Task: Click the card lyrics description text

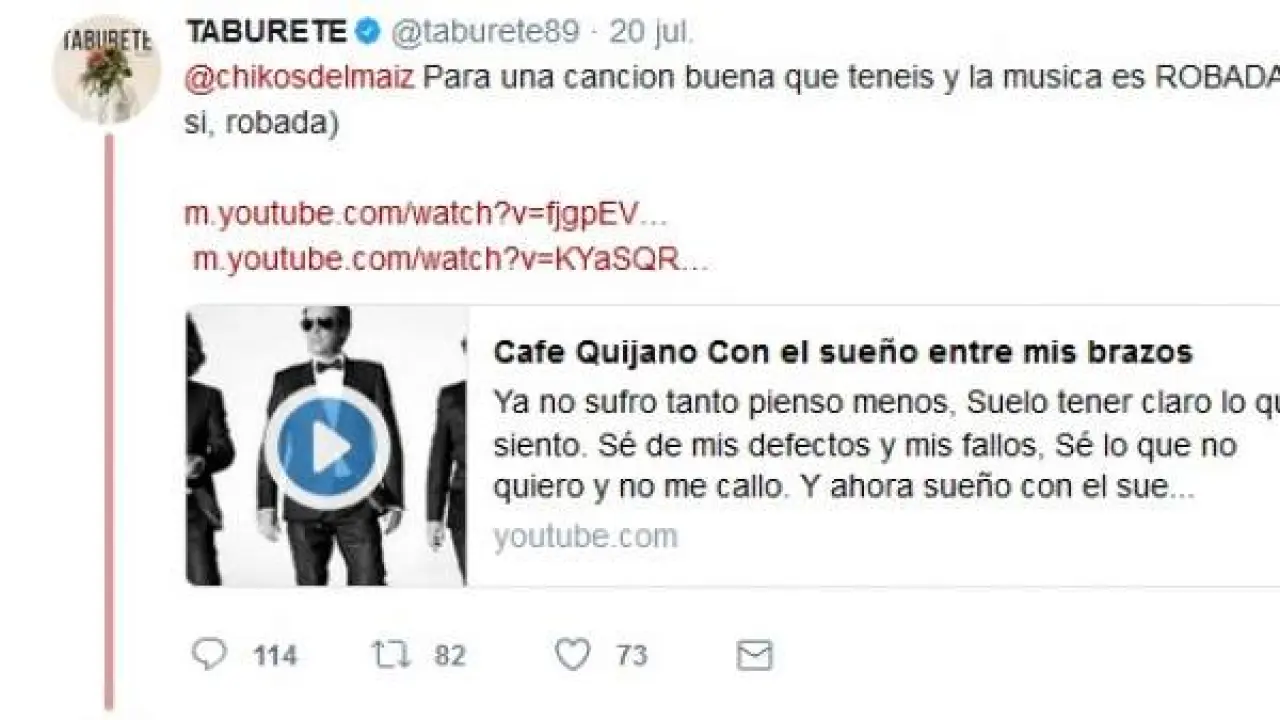Action: click(x=886, y=445)
